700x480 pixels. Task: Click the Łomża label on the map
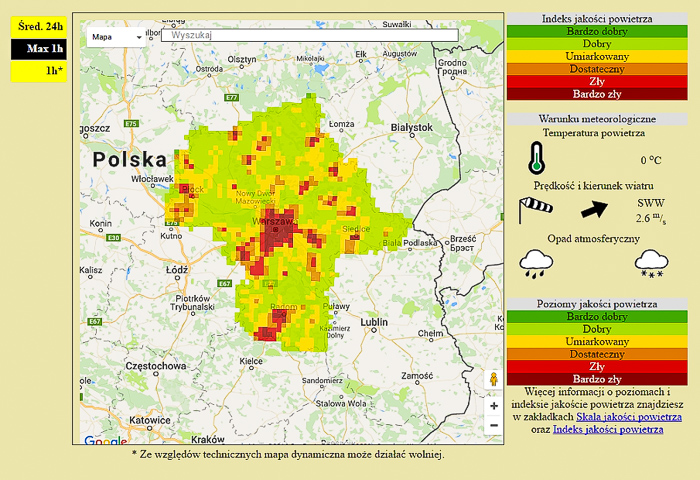(x=342, y=124)
